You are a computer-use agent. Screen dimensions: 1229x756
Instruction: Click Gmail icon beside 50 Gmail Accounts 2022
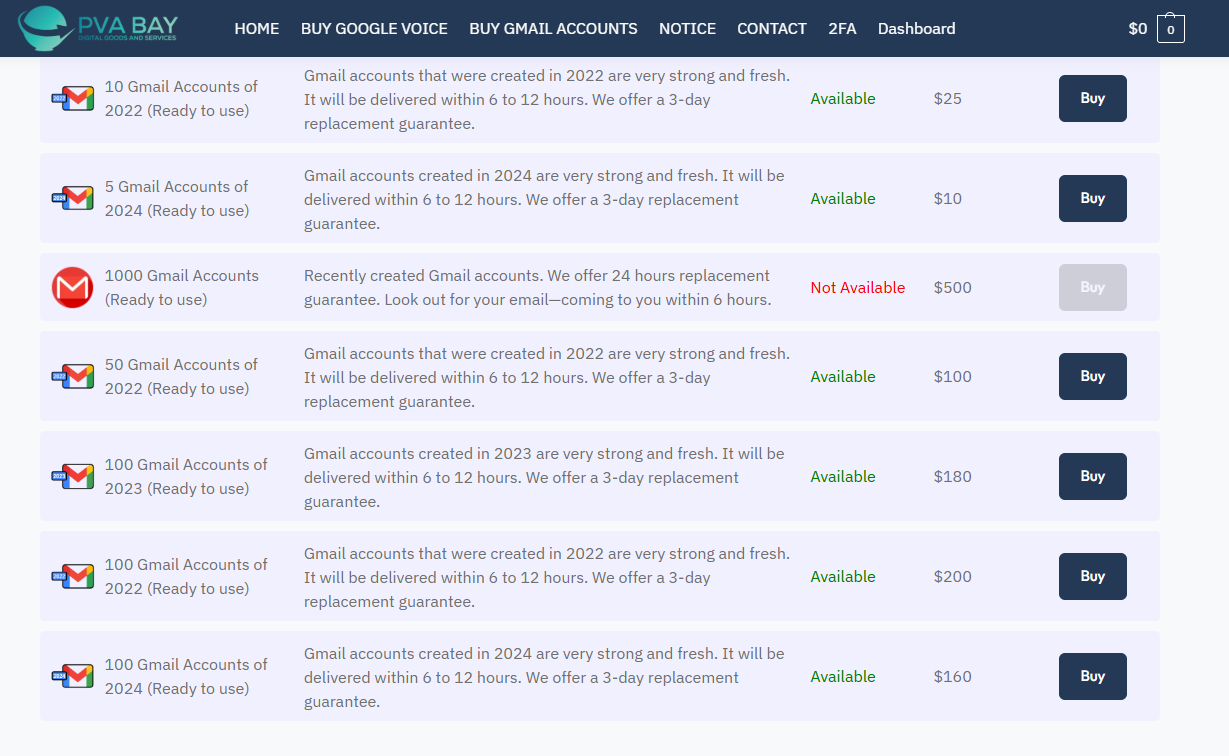tap(72, 377)
